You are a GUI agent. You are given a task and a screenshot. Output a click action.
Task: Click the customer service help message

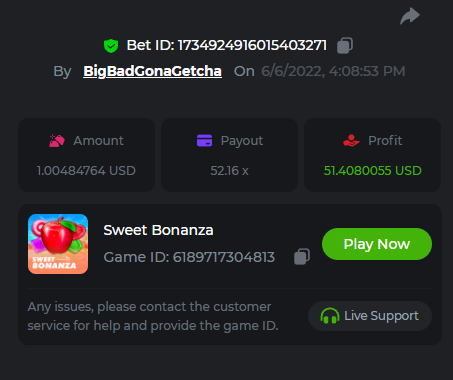(153, 316)
